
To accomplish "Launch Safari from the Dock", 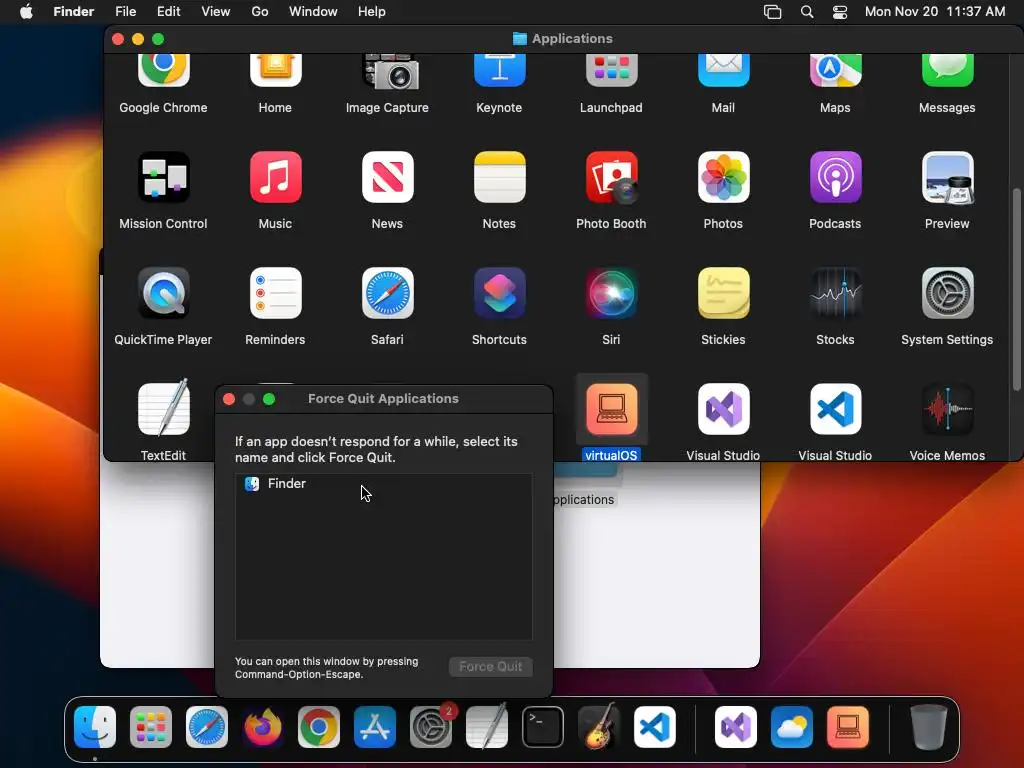I will [207, 727].
